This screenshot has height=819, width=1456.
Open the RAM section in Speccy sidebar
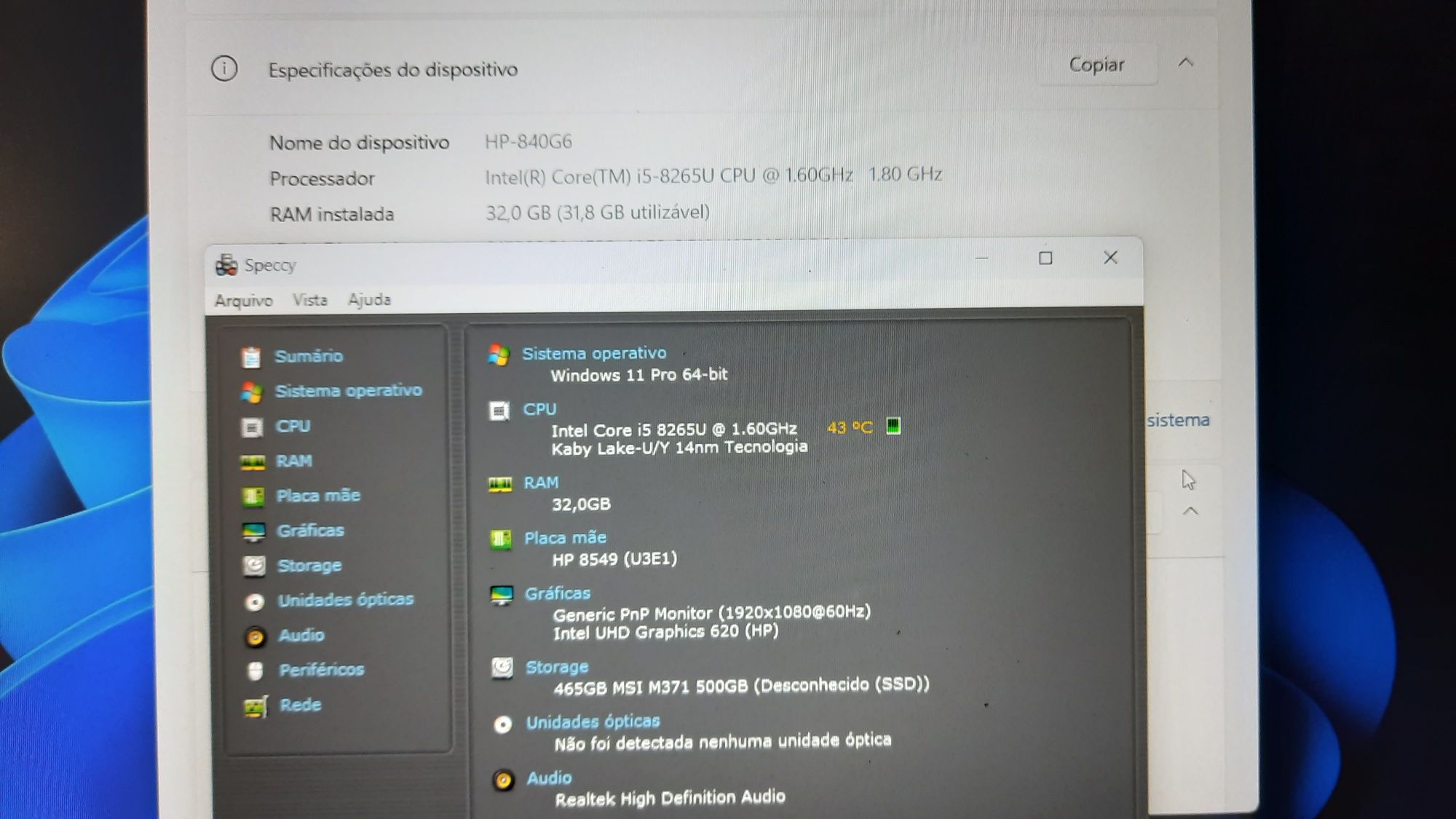click(294, 460)
